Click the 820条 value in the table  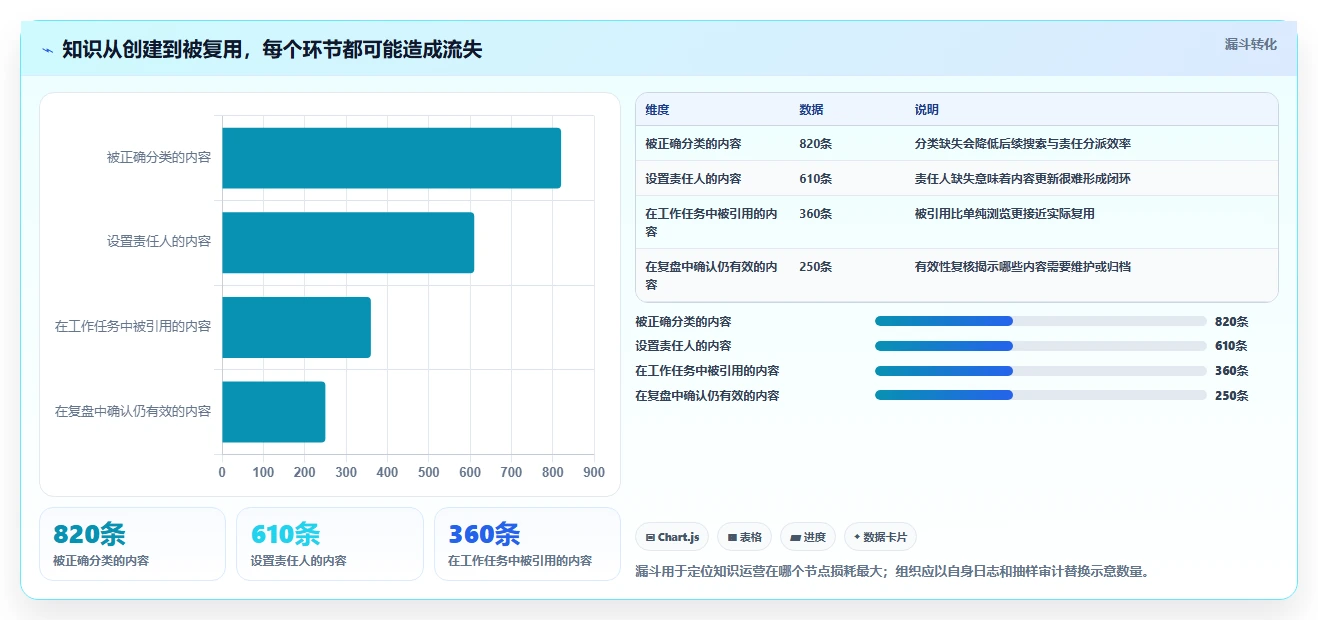(815, 144)
